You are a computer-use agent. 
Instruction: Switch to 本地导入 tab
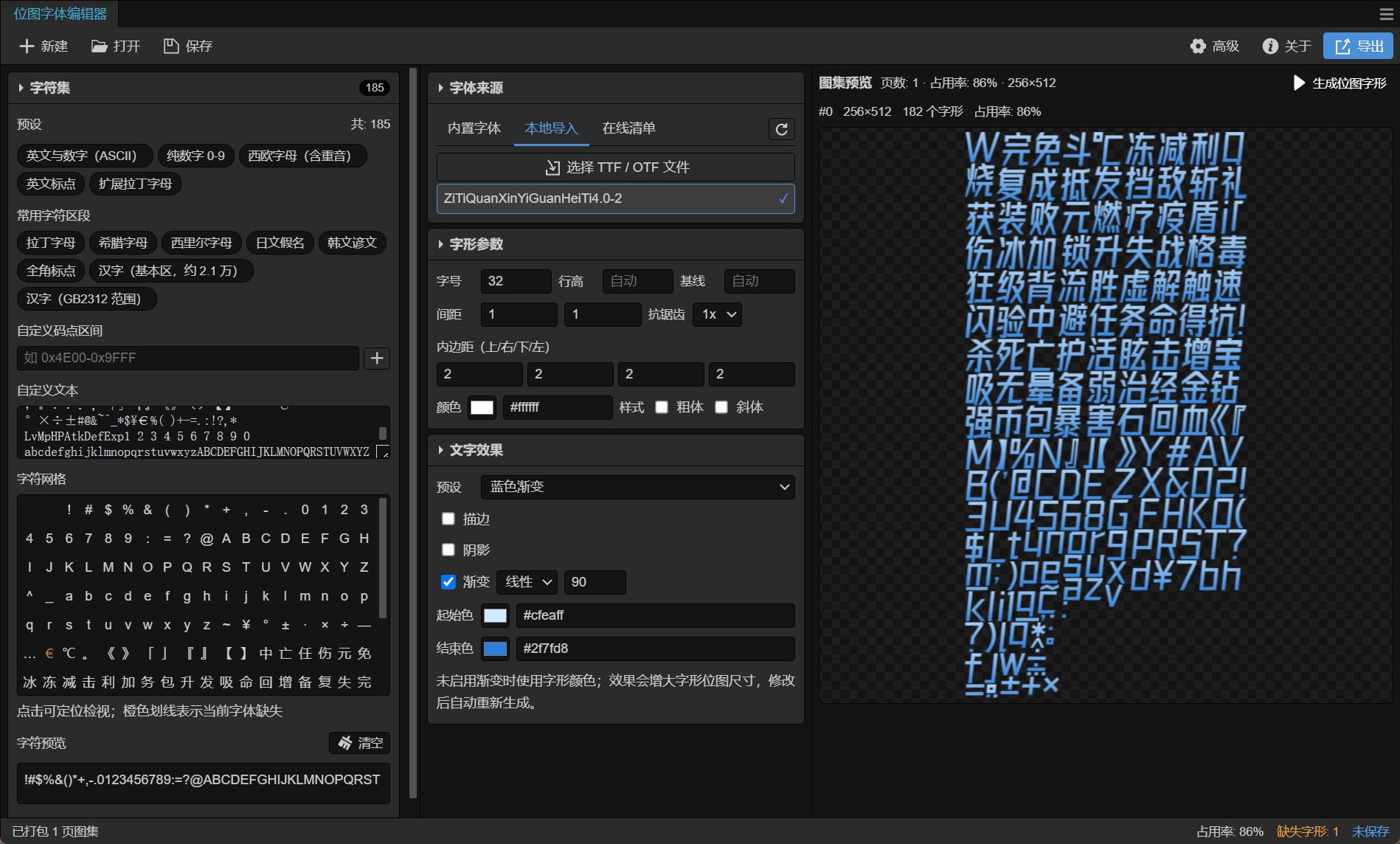point(551,128)
